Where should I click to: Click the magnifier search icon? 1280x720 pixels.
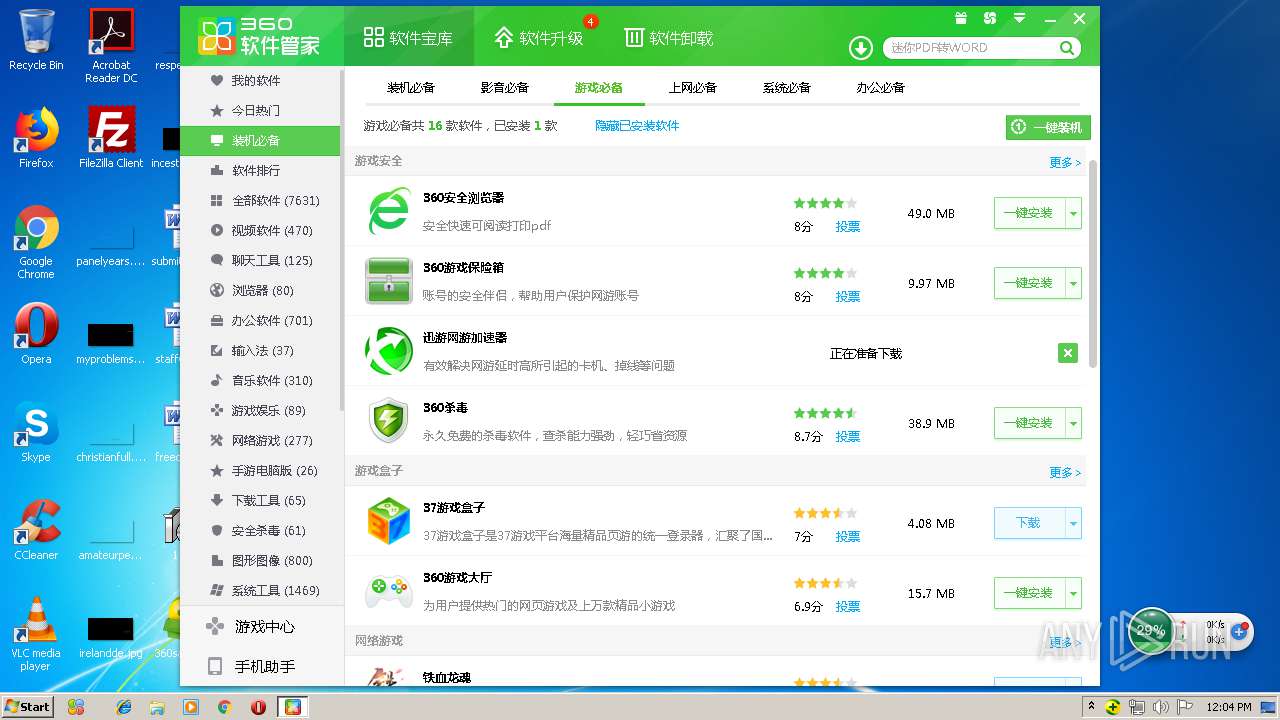point(1067,48)
